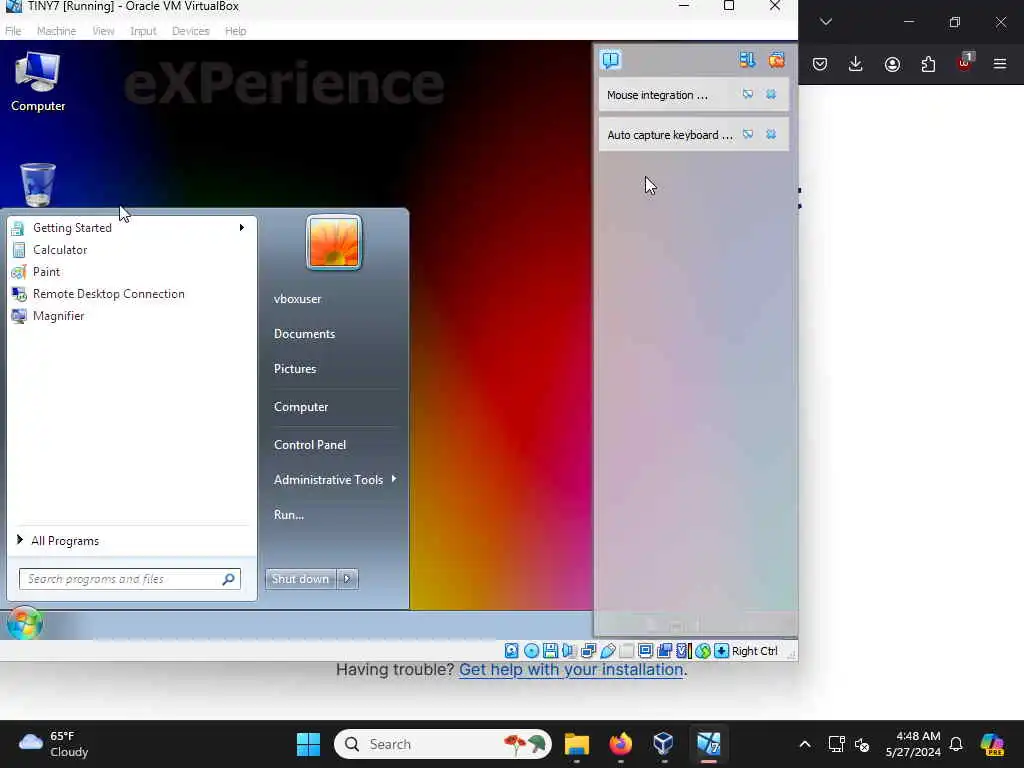Select the Computer desktop icon
Screen dimensions: 1024x768
click(x=38, y=82)
